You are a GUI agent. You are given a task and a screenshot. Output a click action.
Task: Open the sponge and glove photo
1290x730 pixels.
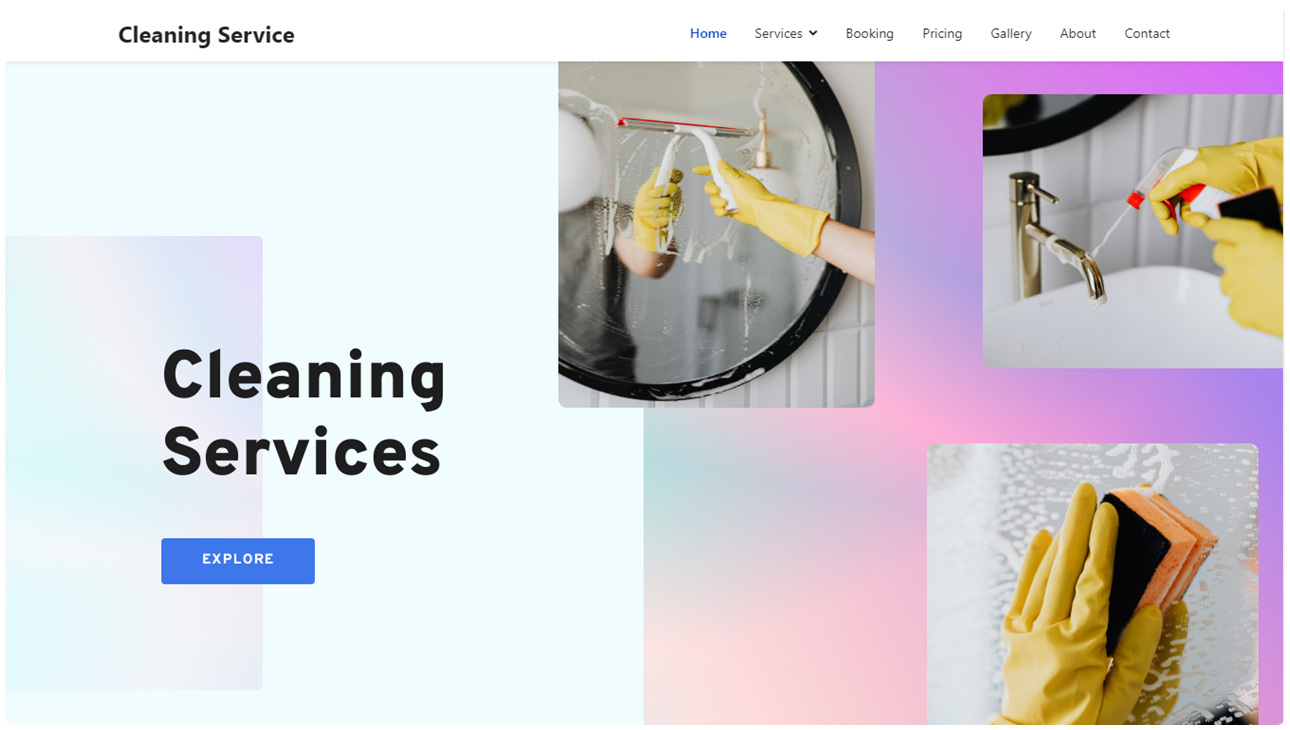pos(1092,584)
